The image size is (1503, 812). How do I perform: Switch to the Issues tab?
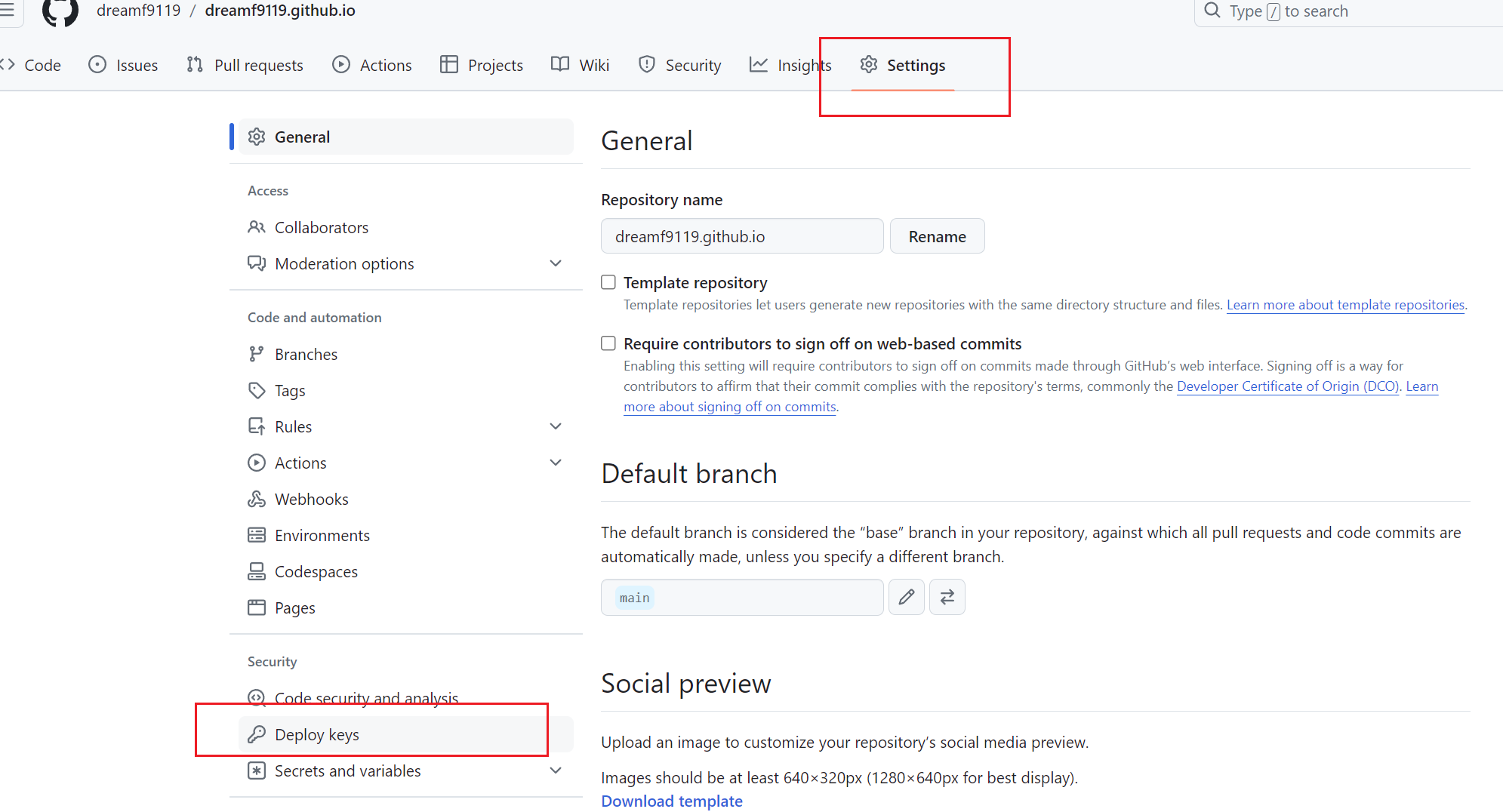coord(123,65)
